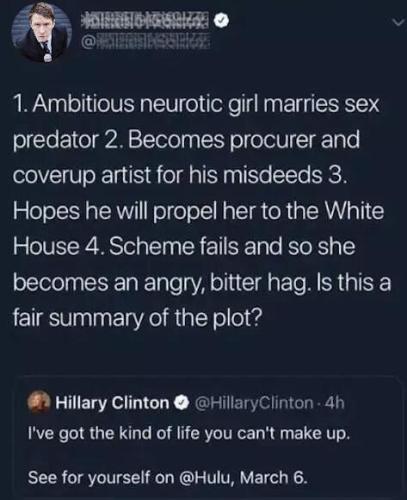Screen dimensions: 407x500
Task: Click the author's blue verified badge
Action: [221, 22]
